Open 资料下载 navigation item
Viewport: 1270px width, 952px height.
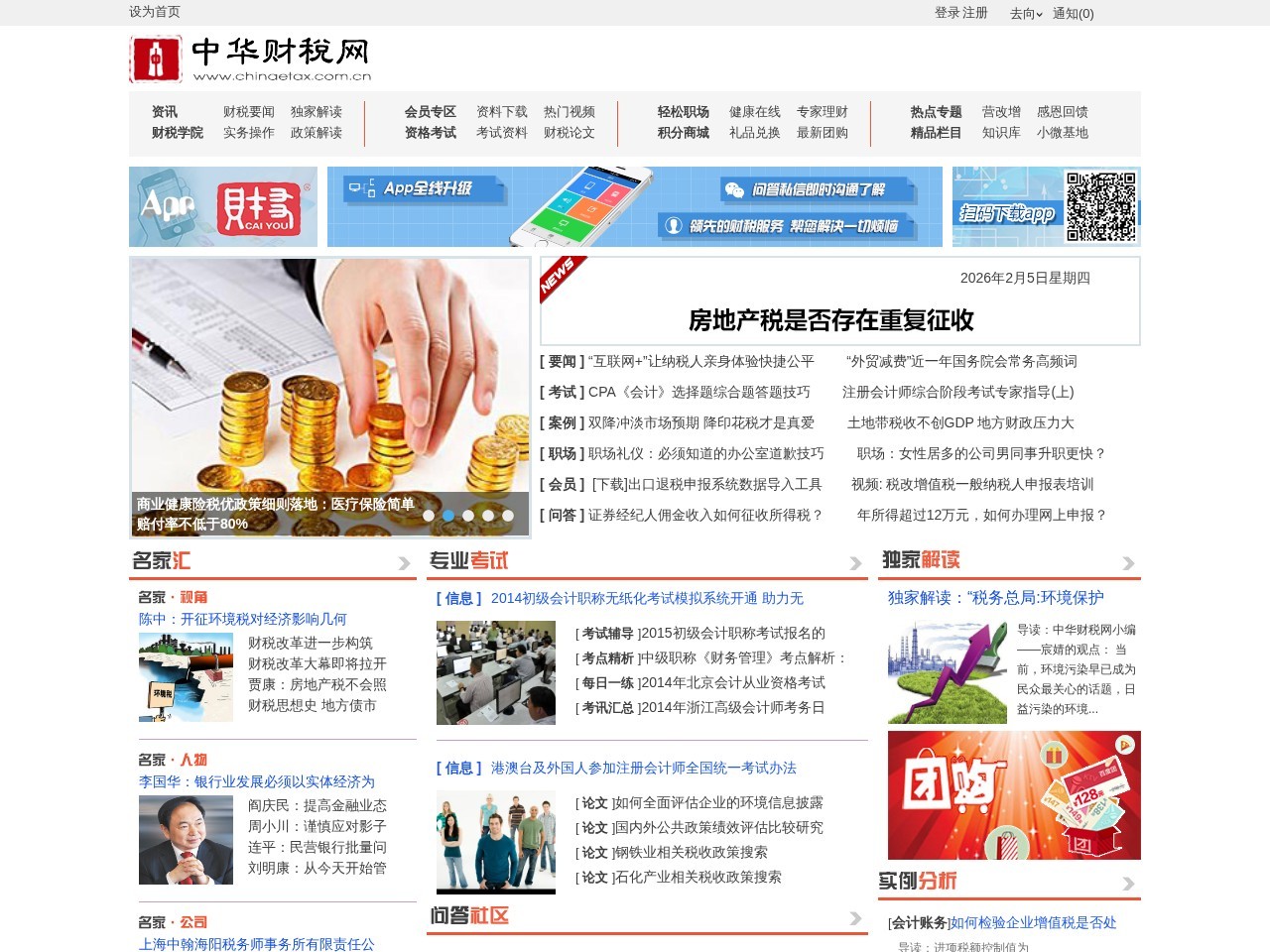502,112
